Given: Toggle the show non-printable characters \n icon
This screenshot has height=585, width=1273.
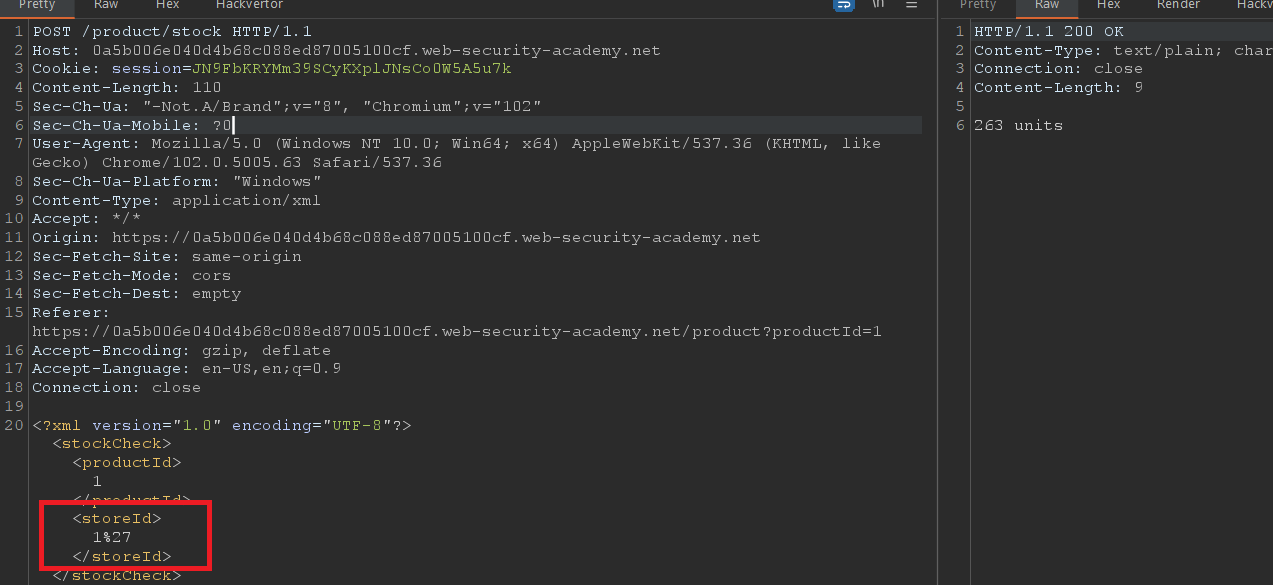Looking at the screenshot, I should [878, 5].
